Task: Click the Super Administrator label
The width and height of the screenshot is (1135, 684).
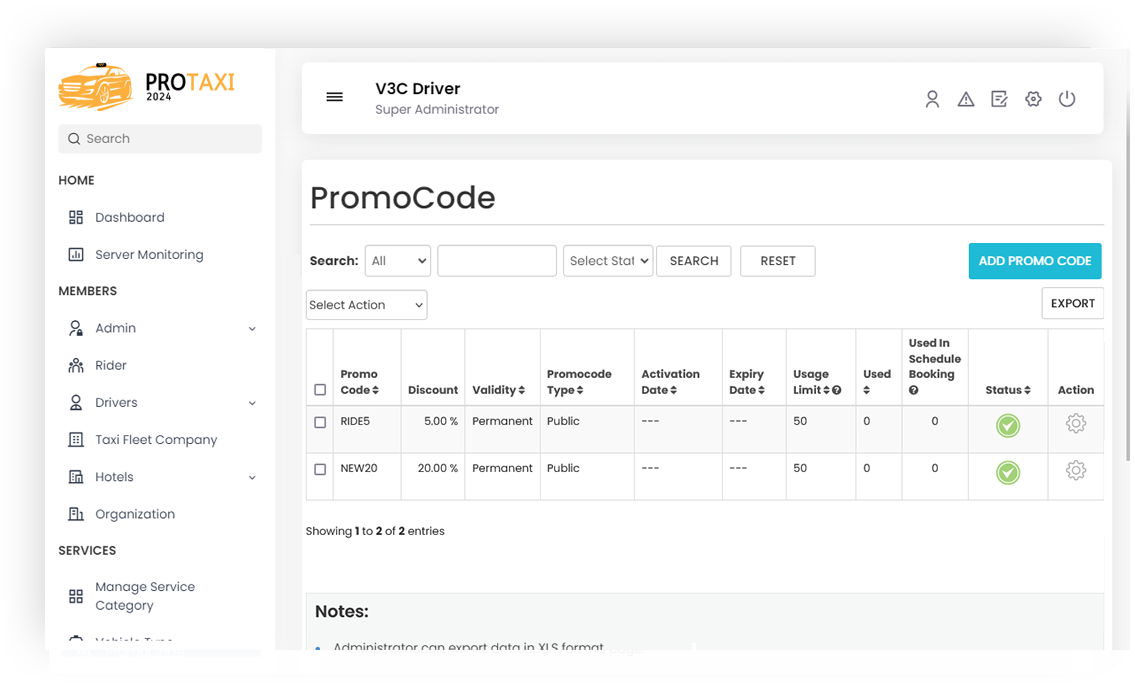Action: [436, 109]
